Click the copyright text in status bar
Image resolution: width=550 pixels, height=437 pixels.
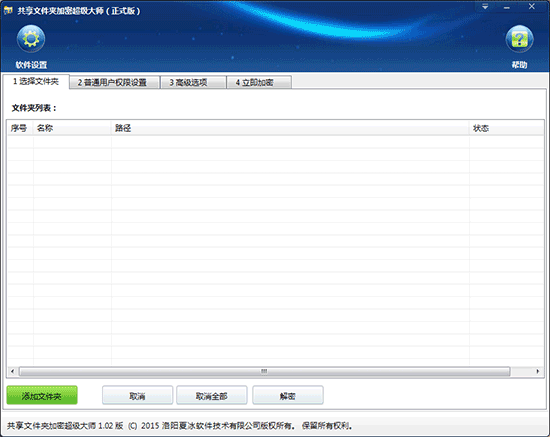point(179,426)
